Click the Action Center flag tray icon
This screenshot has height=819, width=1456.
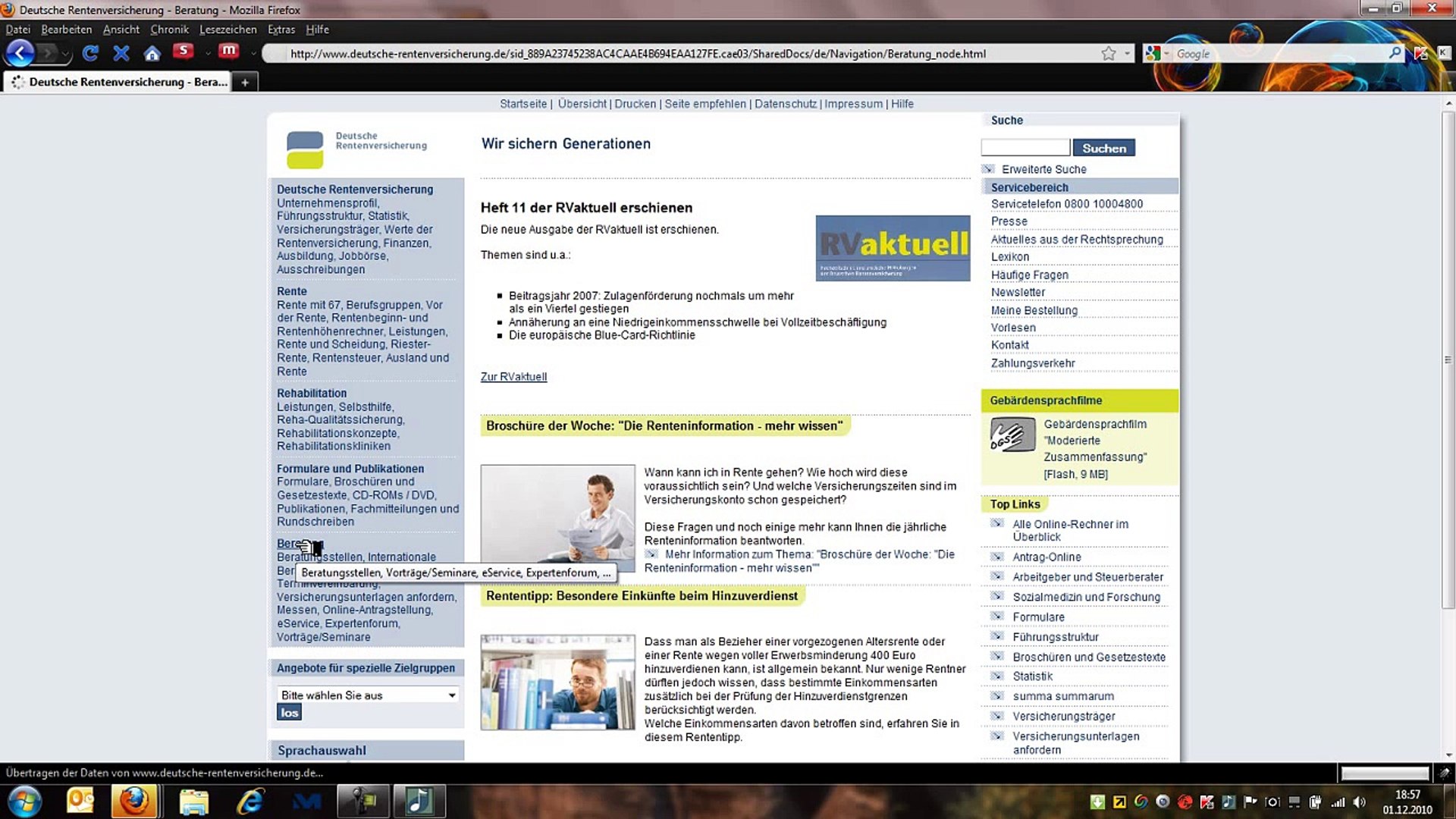1250,802
